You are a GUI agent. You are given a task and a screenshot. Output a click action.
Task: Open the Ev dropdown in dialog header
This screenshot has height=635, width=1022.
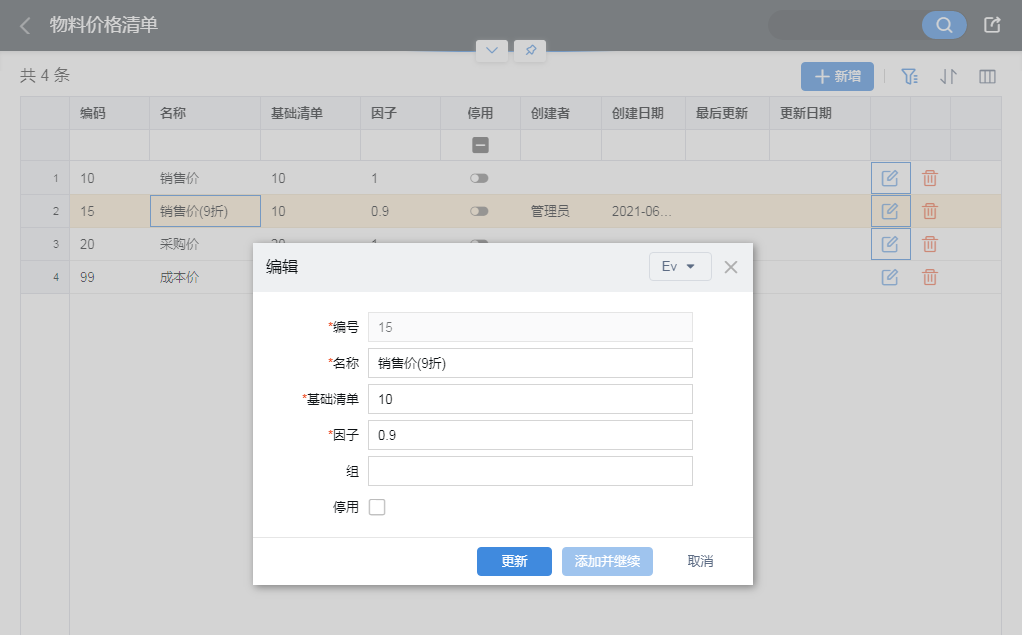tap(680, 267)
